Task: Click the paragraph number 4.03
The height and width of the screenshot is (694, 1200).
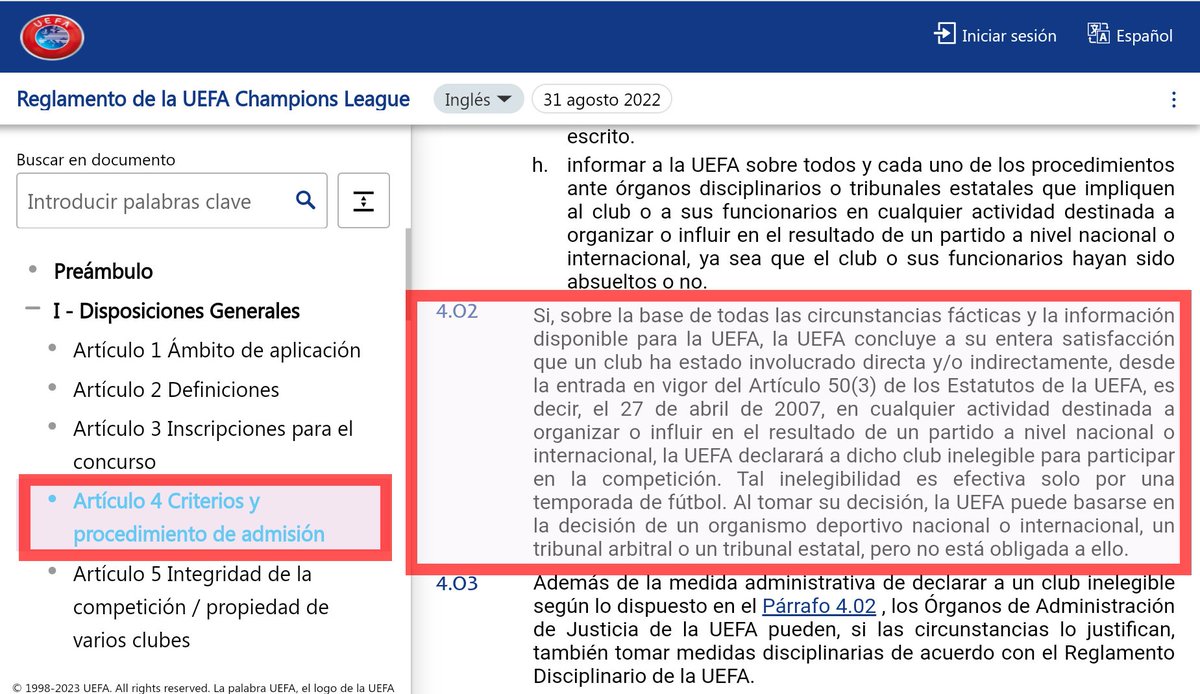Action: 456,584
